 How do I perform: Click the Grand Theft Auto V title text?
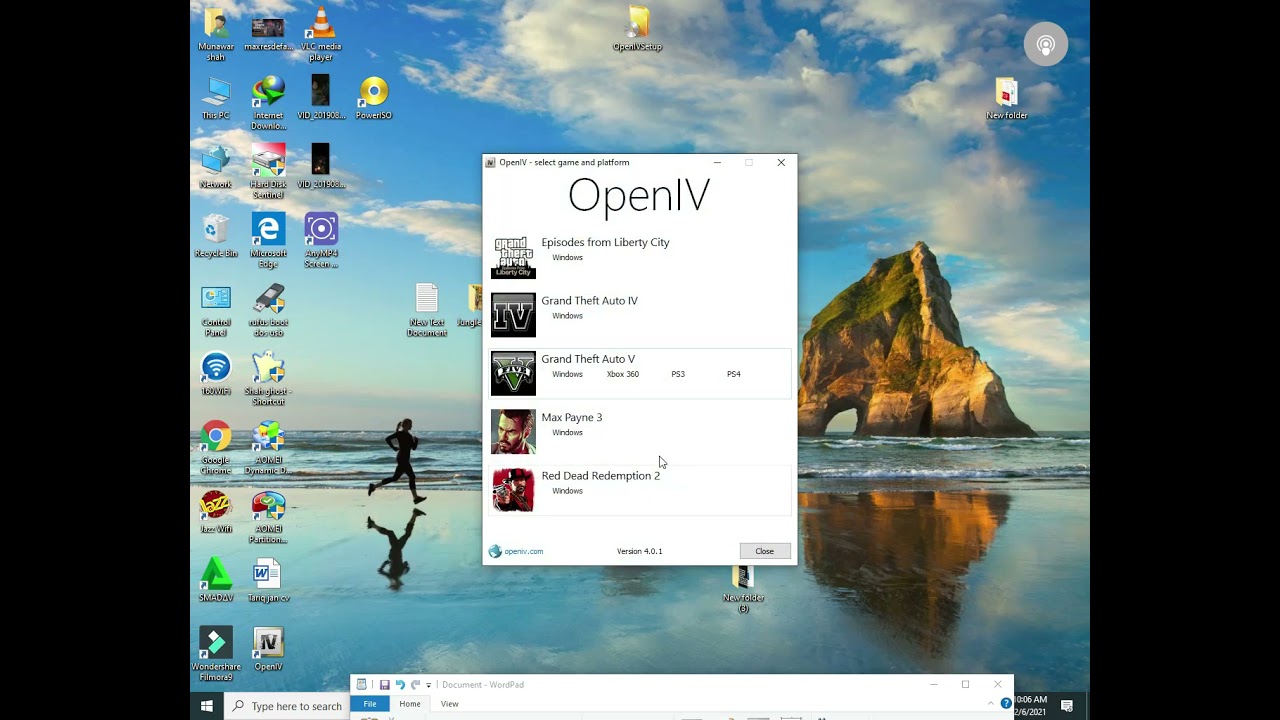tap(588, 359)
